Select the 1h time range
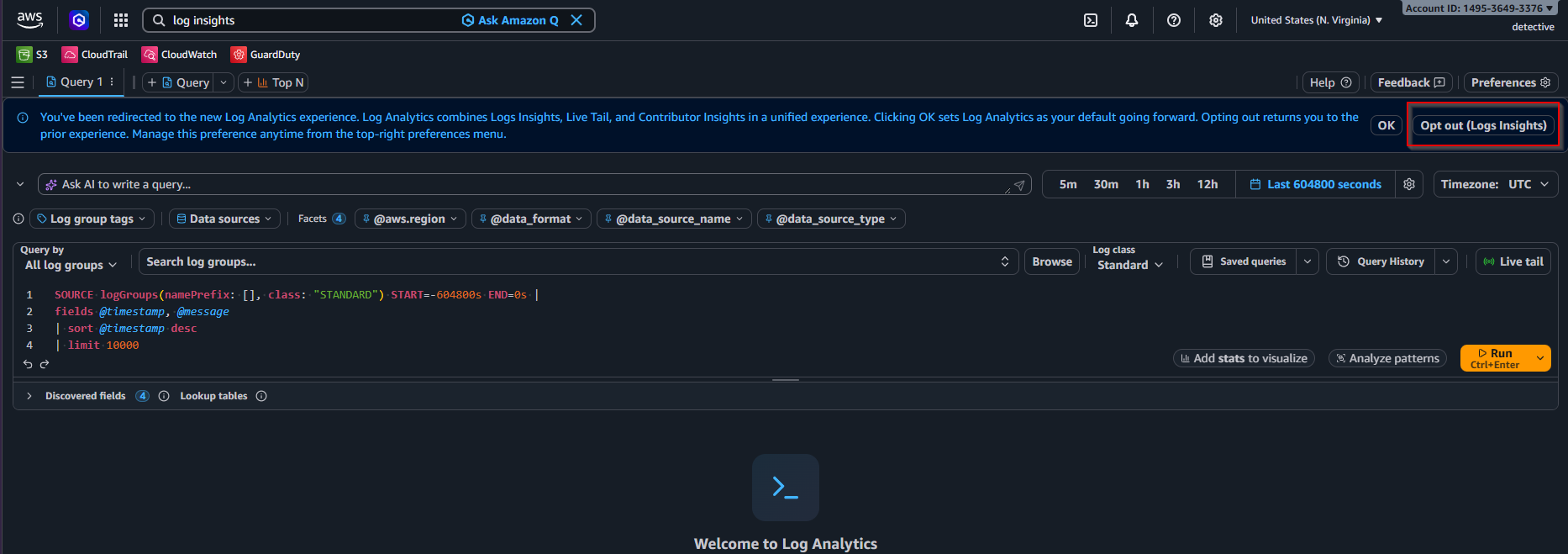1568x554 pixels. pos(1142,184)
